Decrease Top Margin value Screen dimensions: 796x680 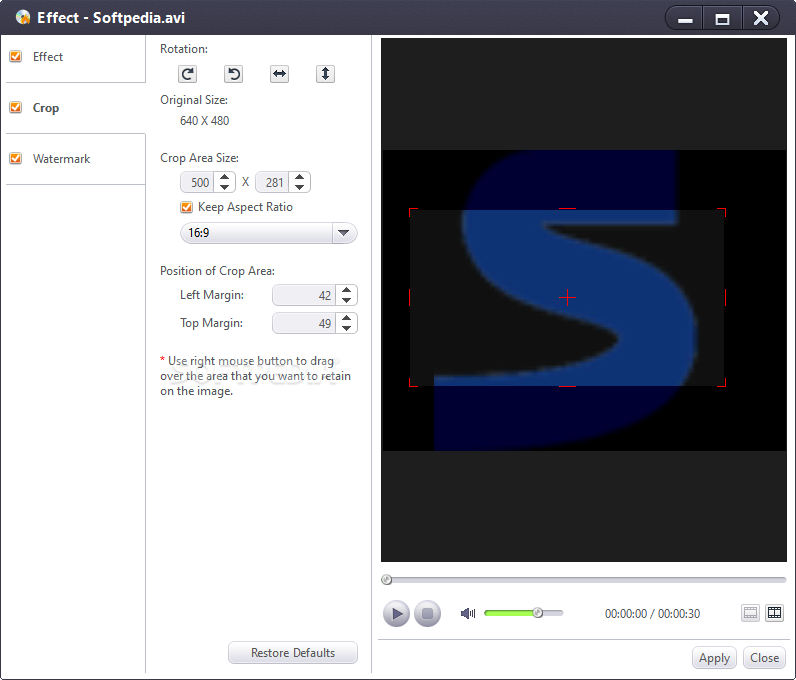(346, 329)
